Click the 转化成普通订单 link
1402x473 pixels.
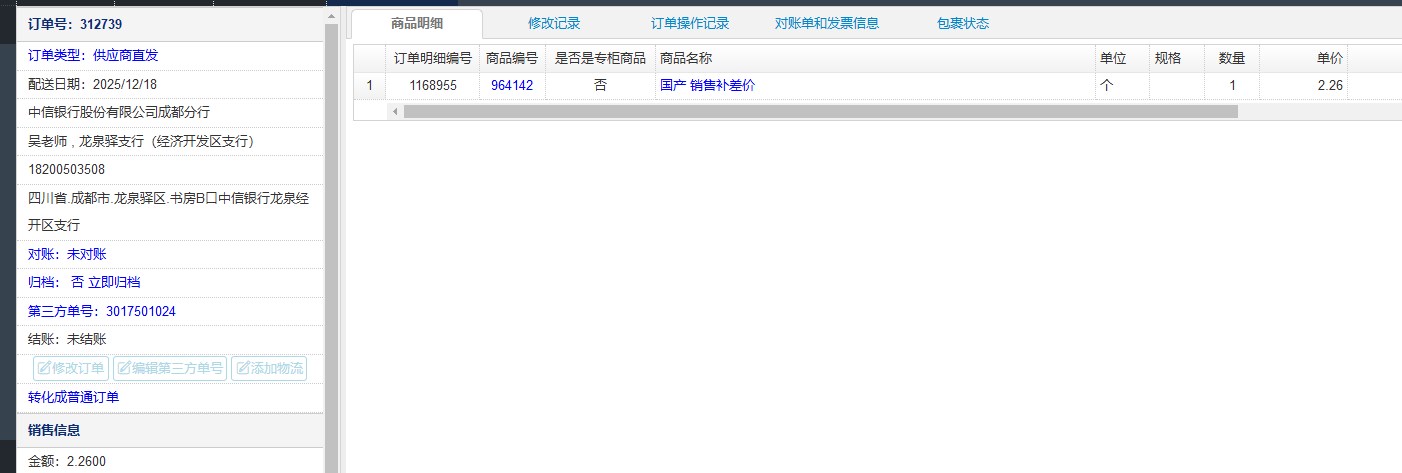(x=73, y=398)
